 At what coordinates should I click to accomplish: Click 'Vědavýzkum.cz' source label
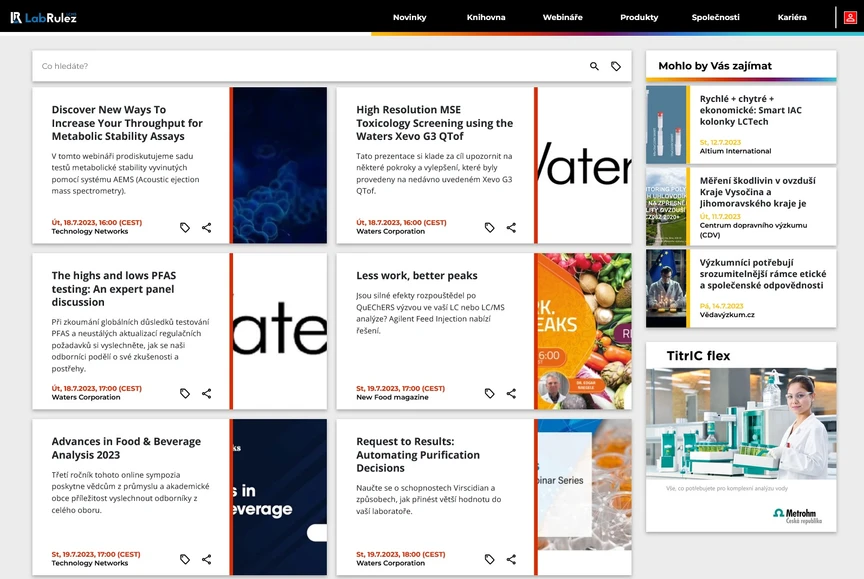[727, 315]
